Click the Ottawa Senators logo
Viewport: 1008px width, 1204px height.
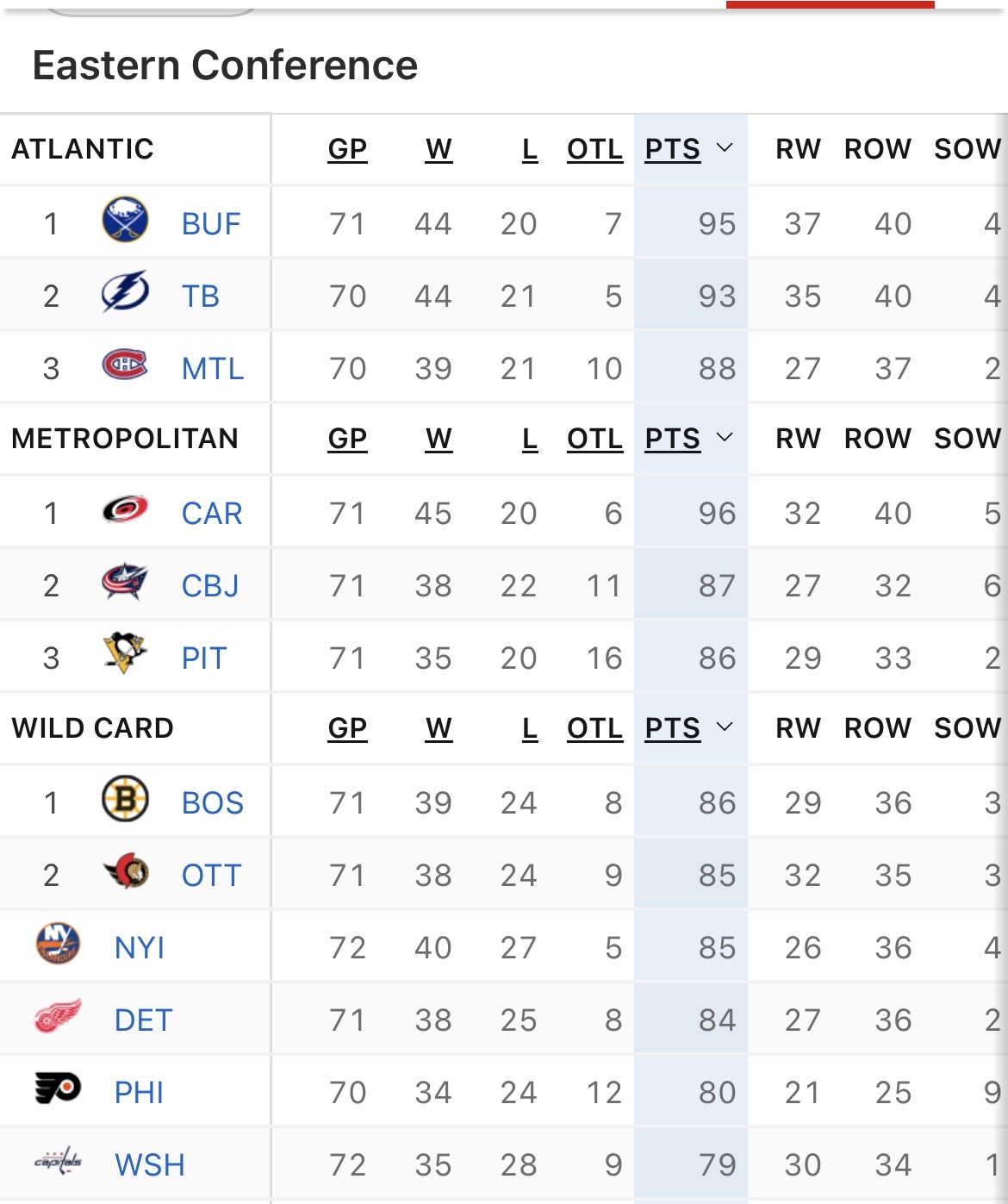pyautogui.click(x=125, y=872)
